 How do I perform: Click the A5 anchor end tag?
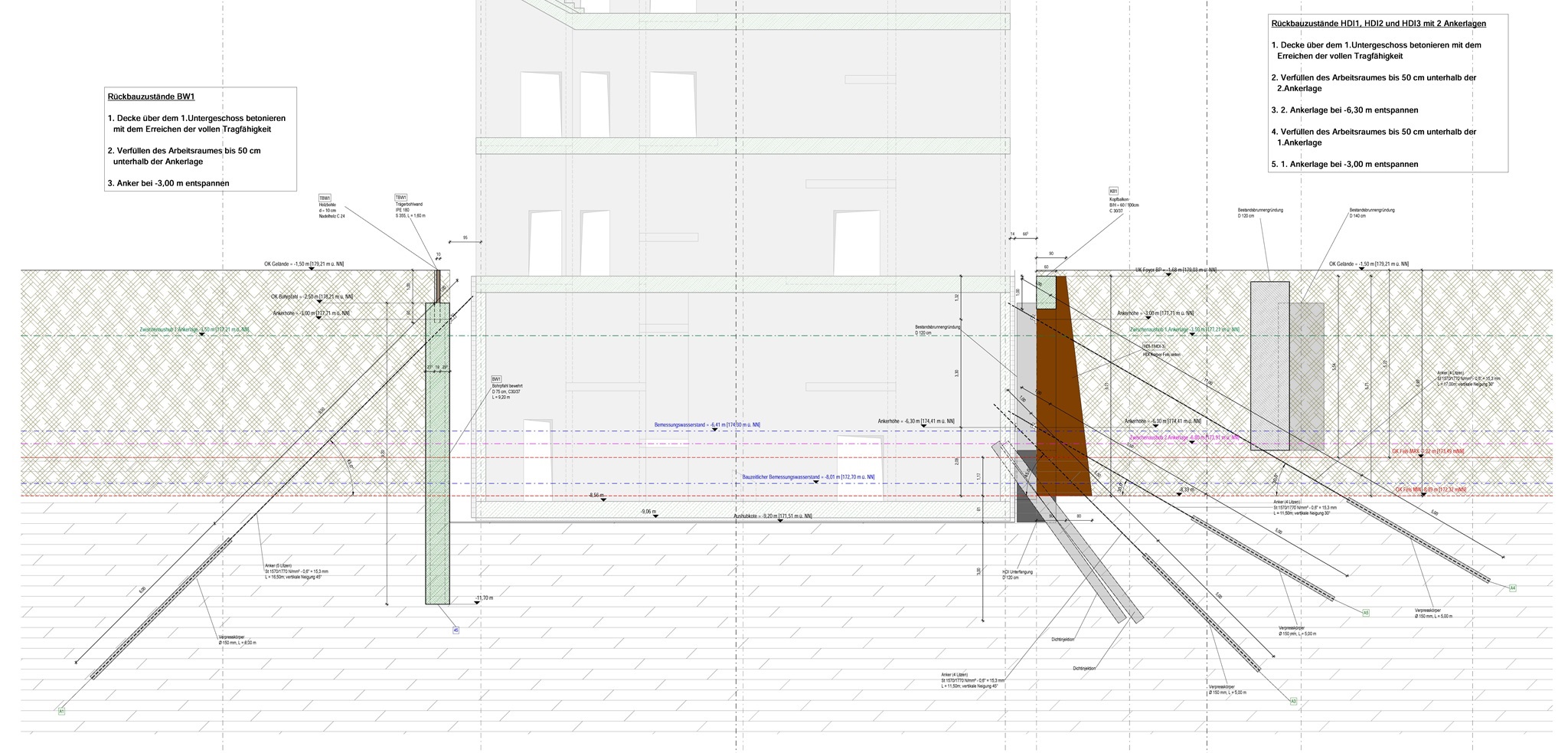[1365, 613]
